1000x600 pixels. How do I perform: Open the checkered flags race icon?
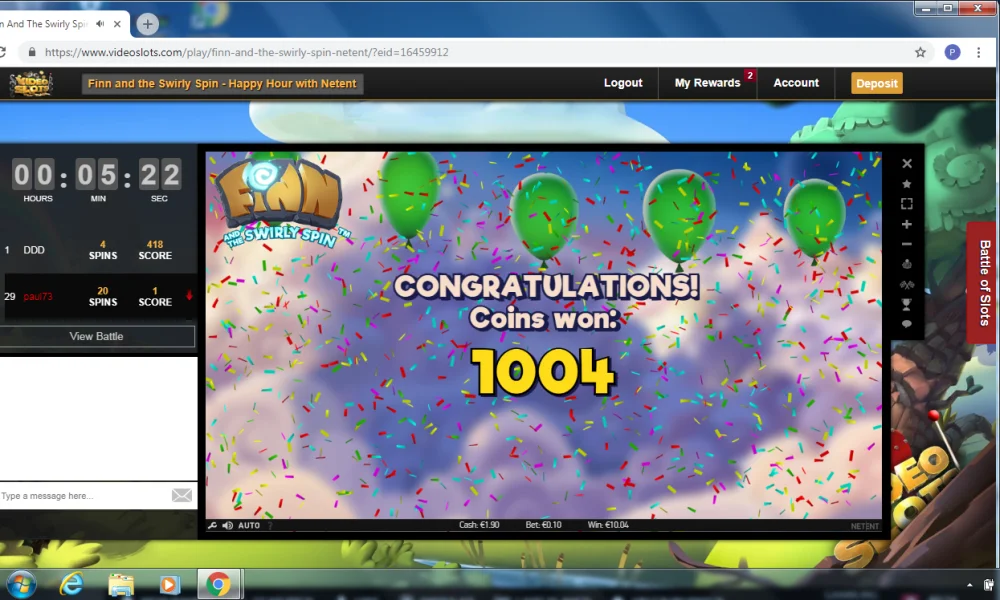click(x=906, y=284)
